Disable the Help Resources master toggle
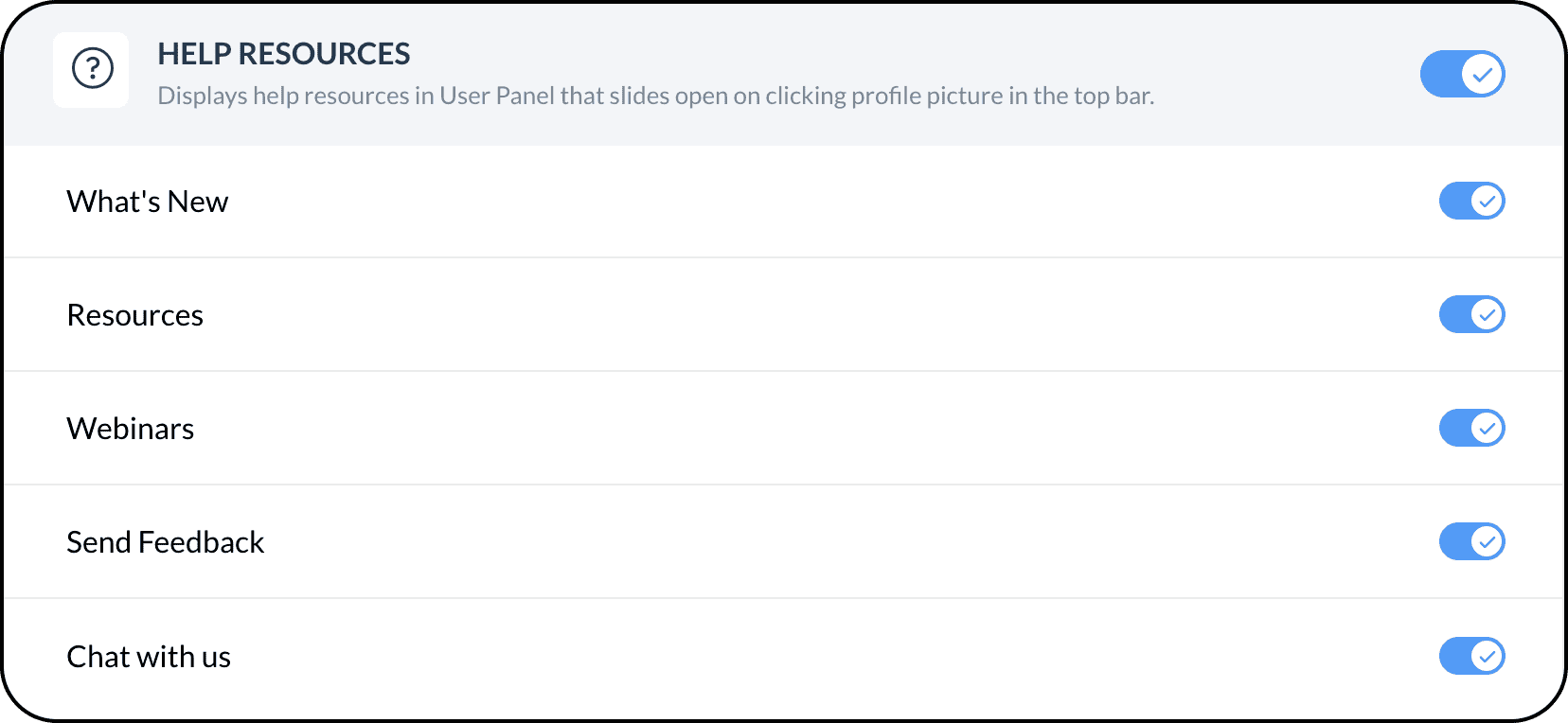1568x723 pixels. 1462,74
